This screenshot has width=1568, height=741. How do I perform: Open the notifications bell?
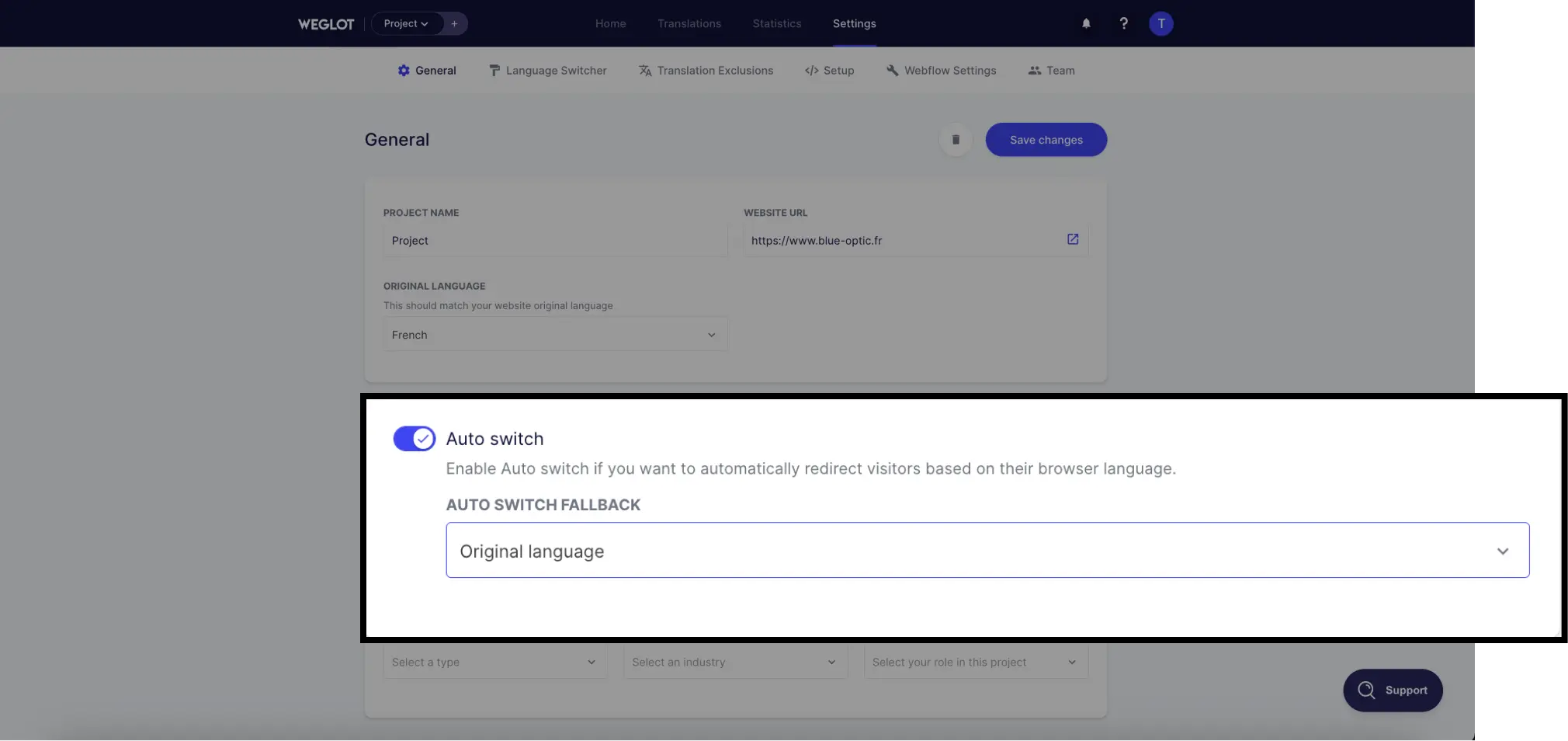[x=1086, y=24]
